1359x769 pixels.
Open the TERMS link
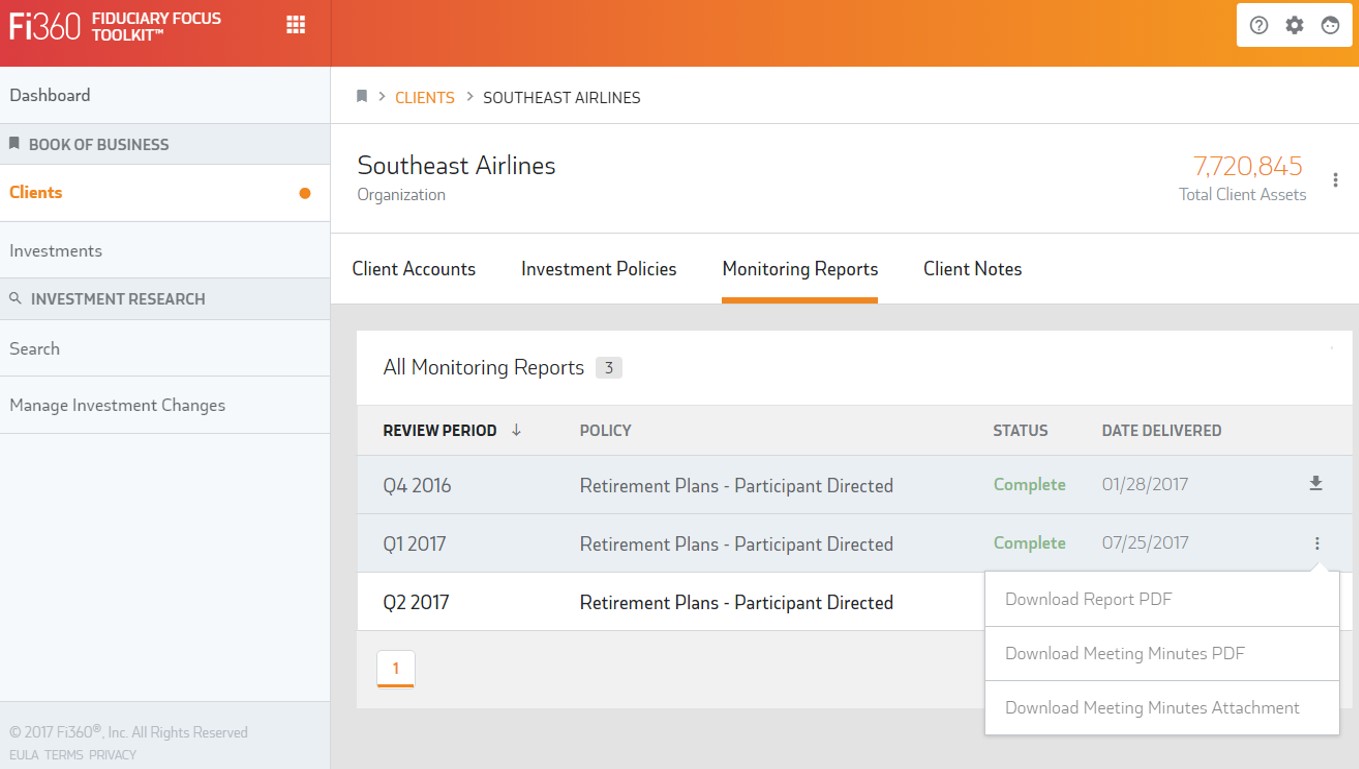click(63, 755)
